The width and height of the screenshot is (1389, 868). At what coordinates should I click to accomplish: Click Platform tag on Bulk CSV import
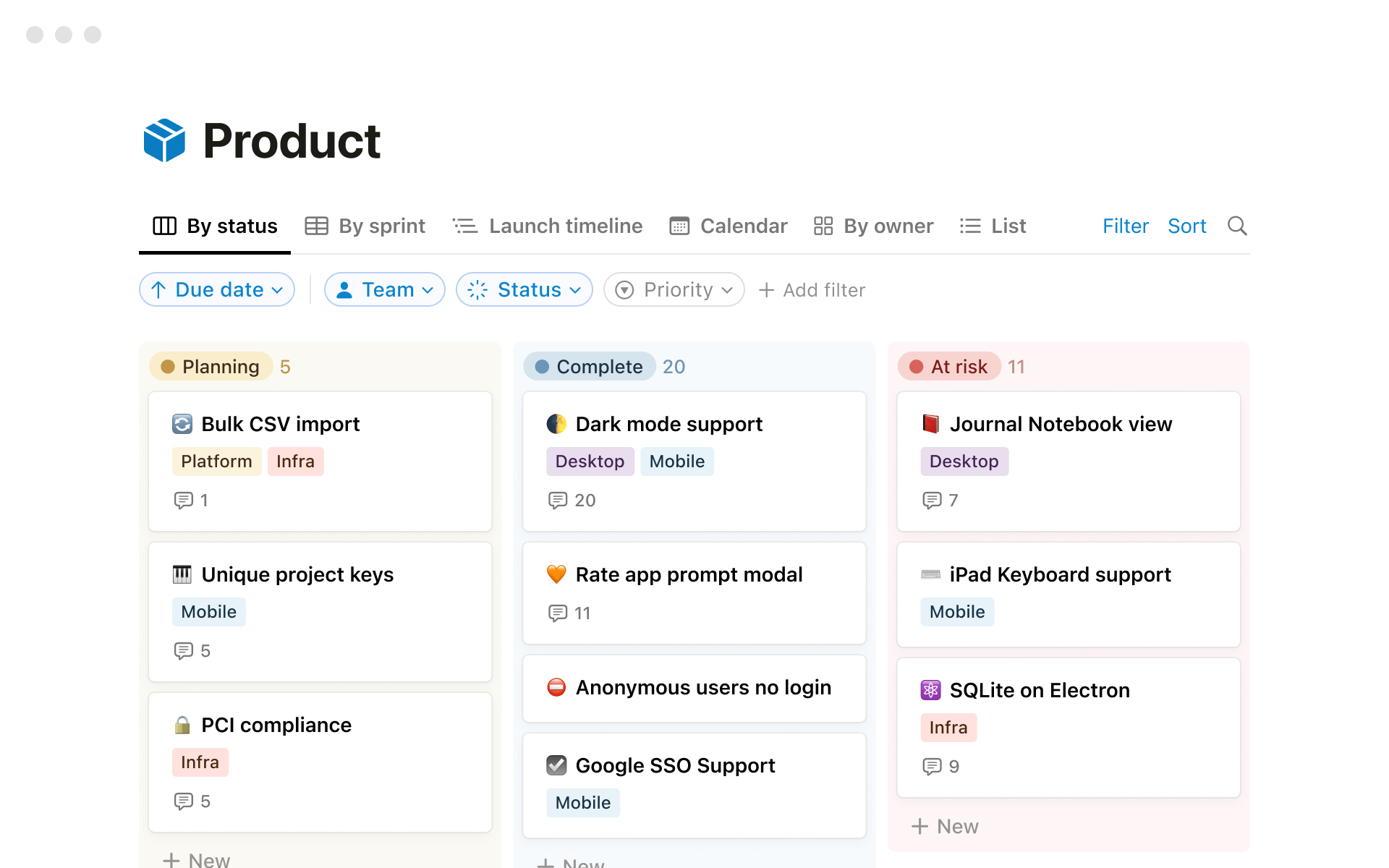pos(216,461)
